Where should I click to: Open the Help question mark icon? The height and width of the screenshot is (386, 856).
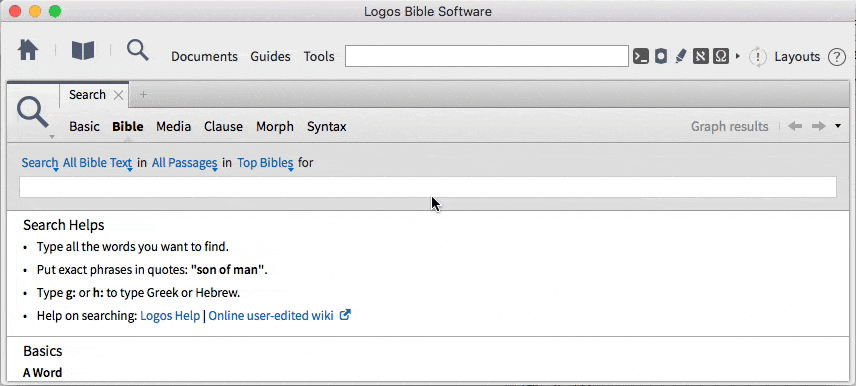point(837,57)
